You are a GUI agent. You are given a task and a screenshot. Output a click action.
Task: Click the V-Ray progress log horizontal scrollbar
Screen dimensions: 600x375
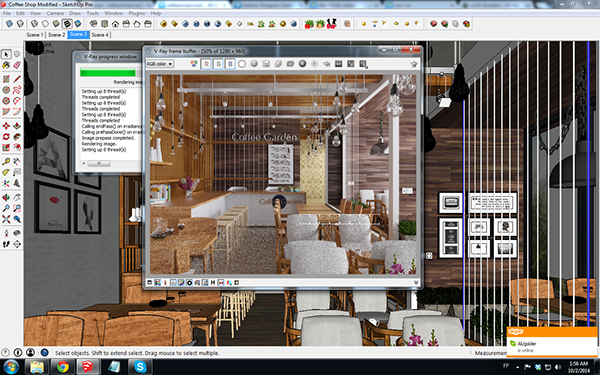pyautogui.click(x=111, y=163)
